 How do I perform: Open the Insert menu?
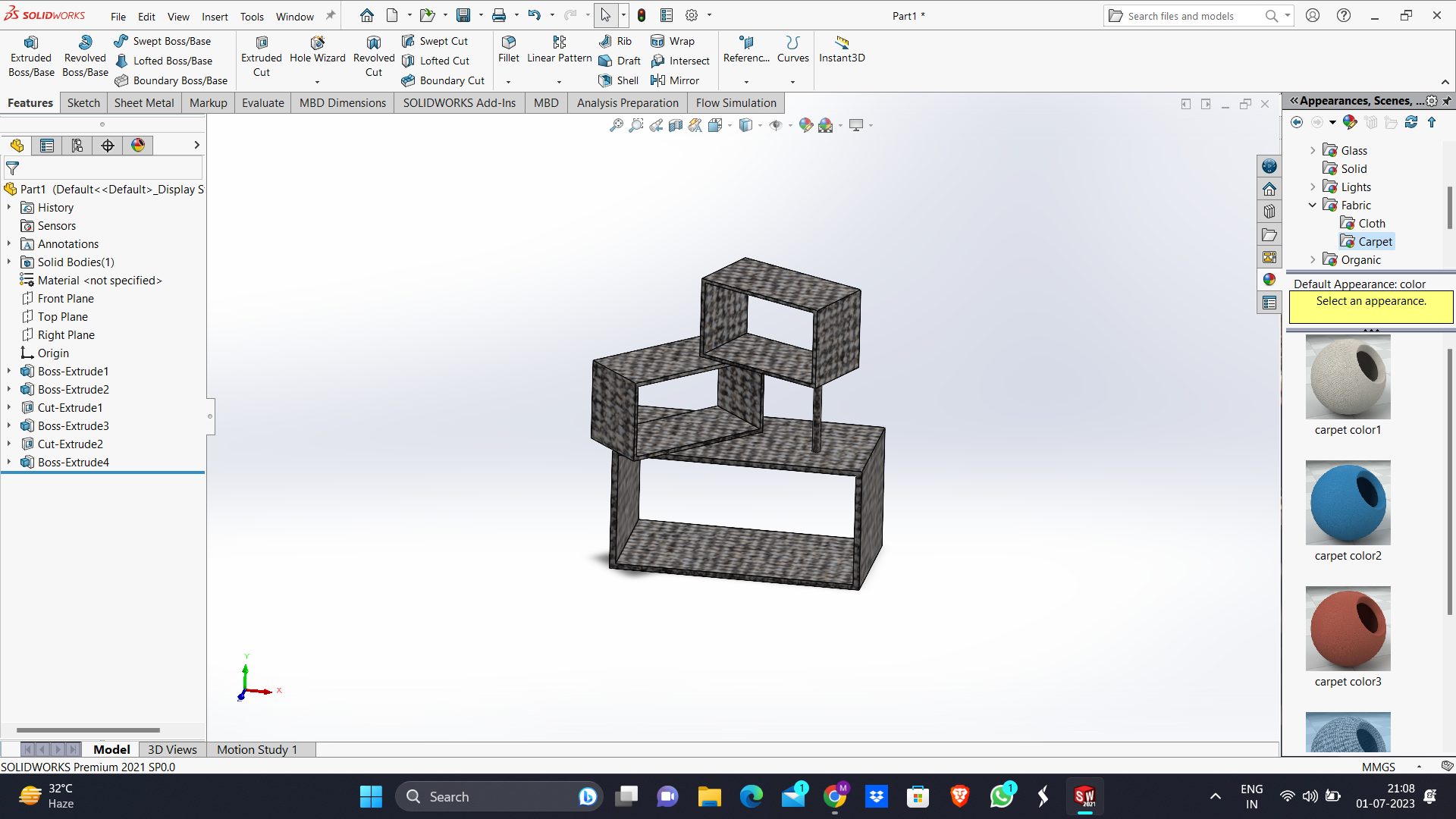(215, 16)
